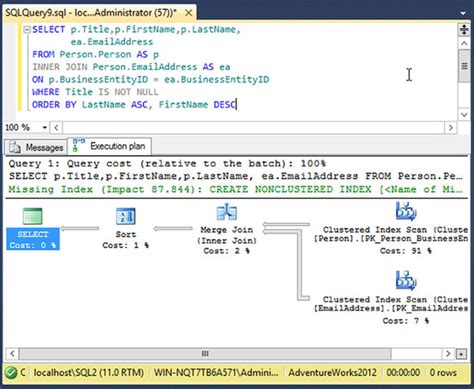The image size is (474, 389).
Task: Click AdventureWorks2012 in the status bar
Action: [x=332, y=372]
